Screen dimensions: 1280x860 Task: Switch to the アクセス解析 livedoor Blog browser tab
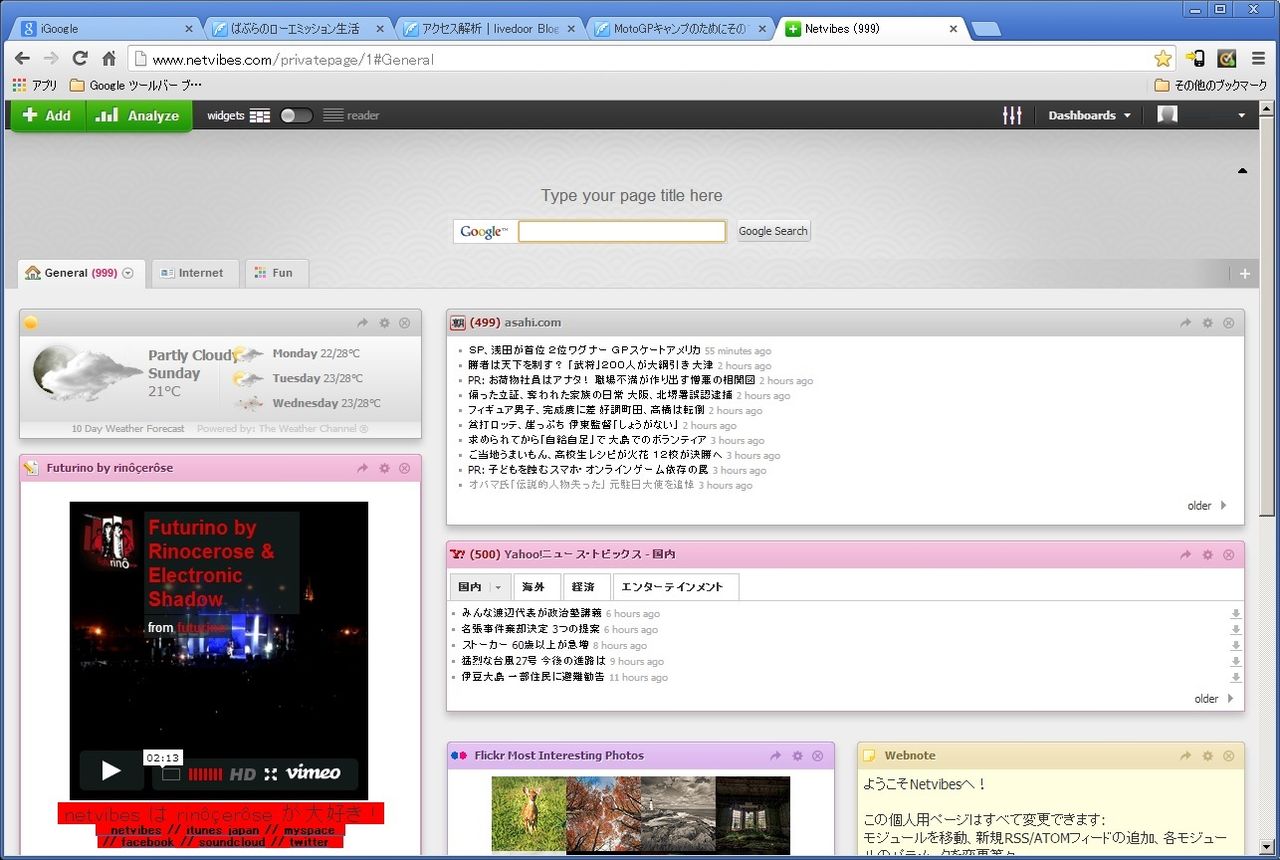(488, 29)
